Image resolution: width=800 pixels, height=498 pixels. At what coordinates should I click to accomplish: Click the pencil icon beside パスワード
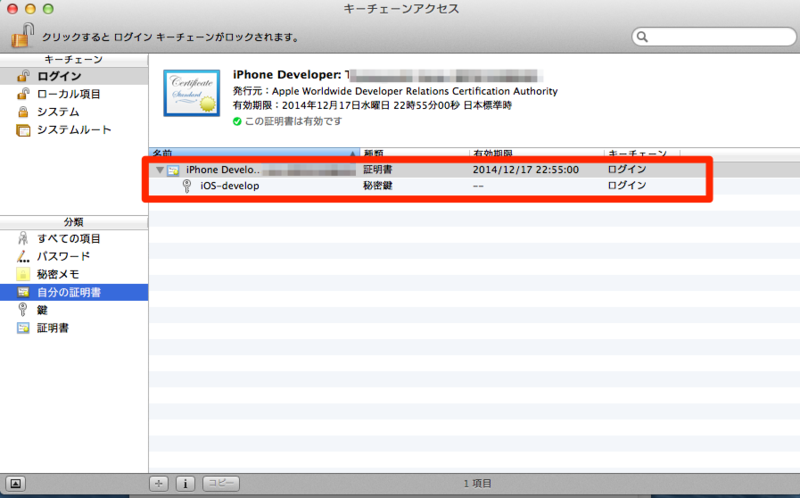point(23,256)
